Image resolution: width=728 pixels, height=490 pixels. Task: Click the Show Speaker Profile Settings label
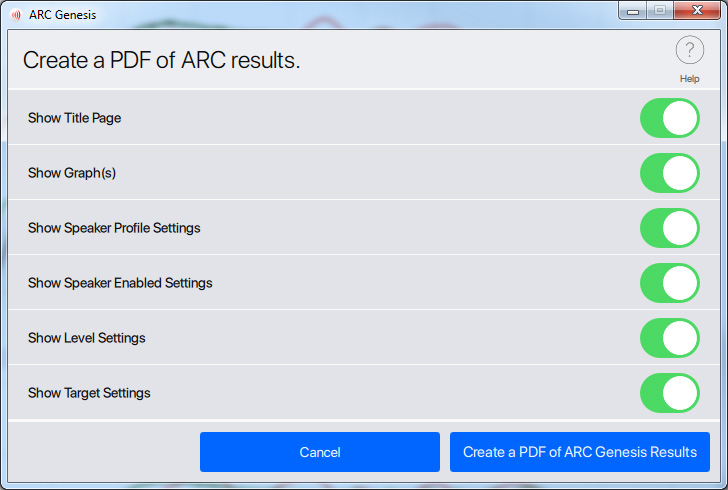click(114, 228)
